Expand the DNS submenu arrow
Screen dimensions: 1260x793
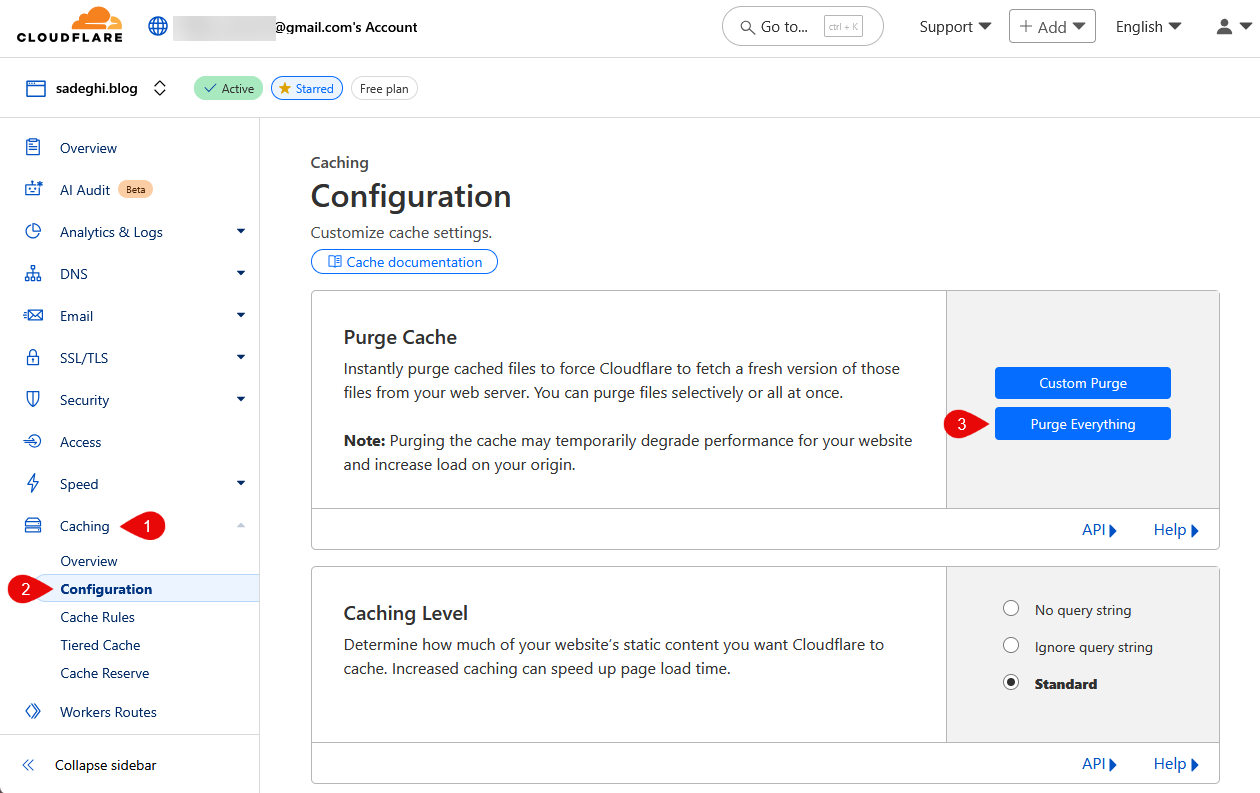(240, 273)
